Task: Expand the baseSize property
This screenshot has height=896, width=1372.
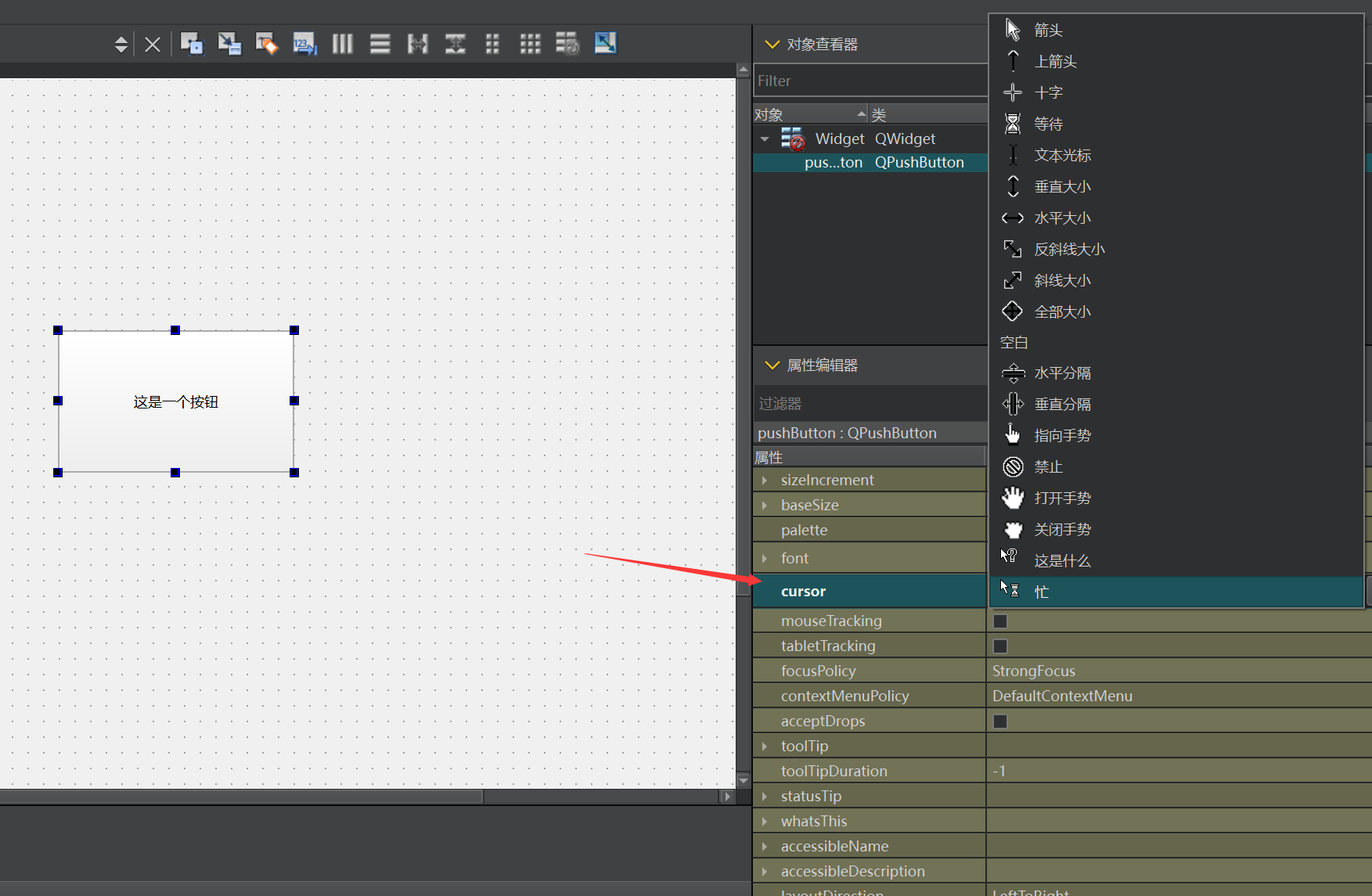Action: tap(765, 505)
